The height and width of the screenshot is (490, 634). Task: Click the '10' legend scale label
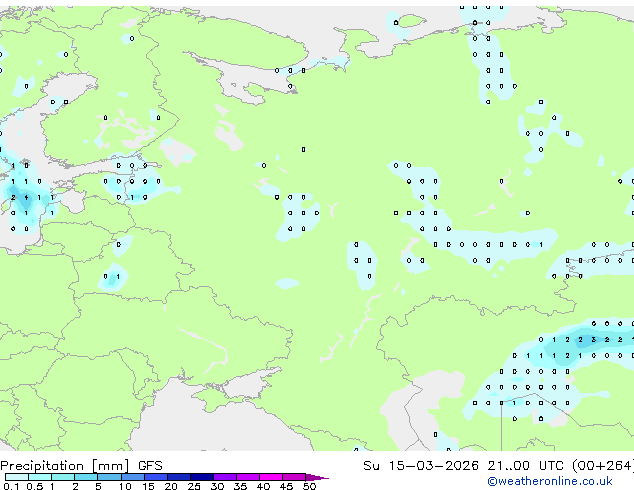[x=125, y=486]
